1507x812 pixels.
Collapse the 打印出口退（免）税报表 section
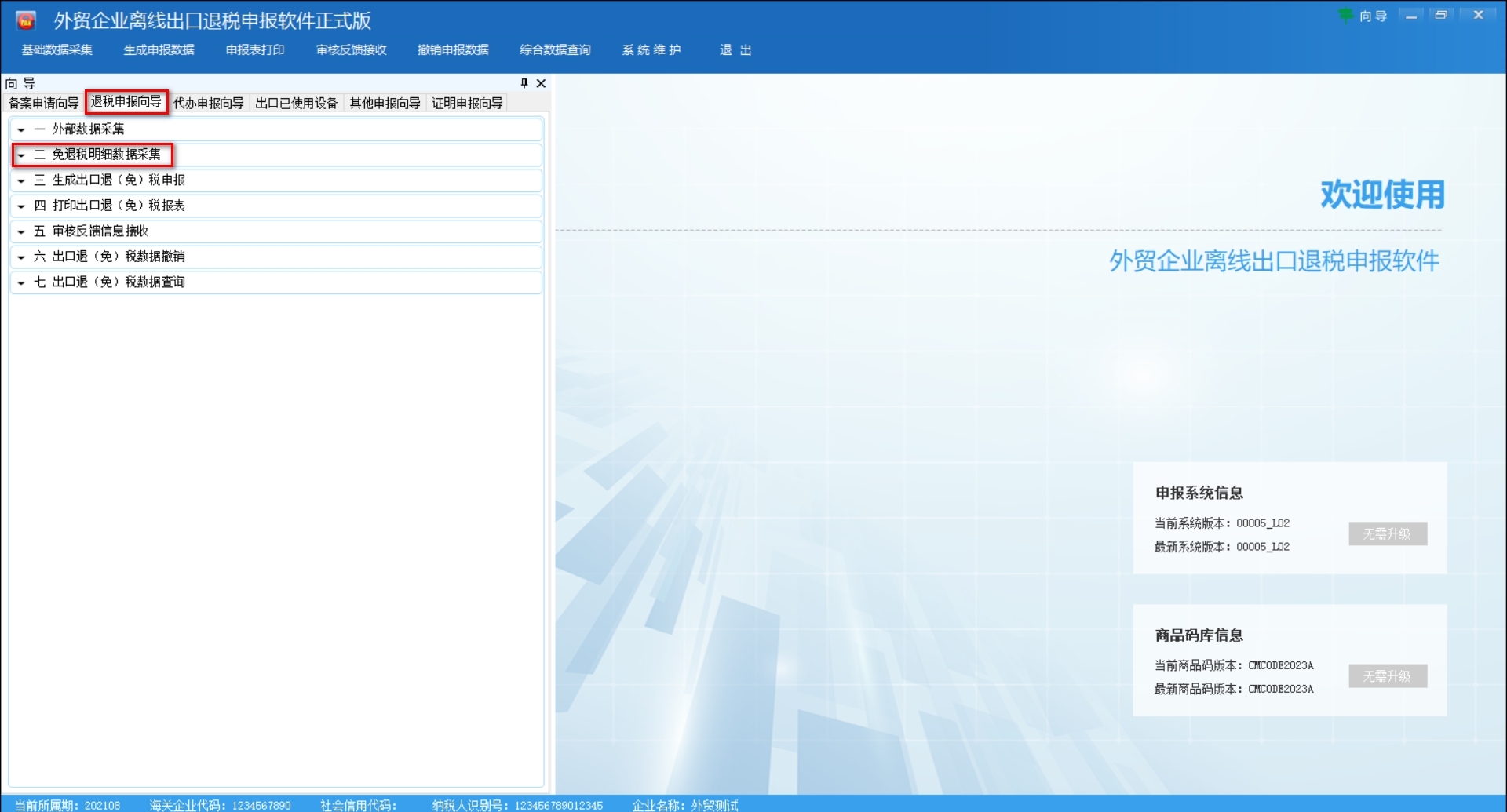coord(21,206)
